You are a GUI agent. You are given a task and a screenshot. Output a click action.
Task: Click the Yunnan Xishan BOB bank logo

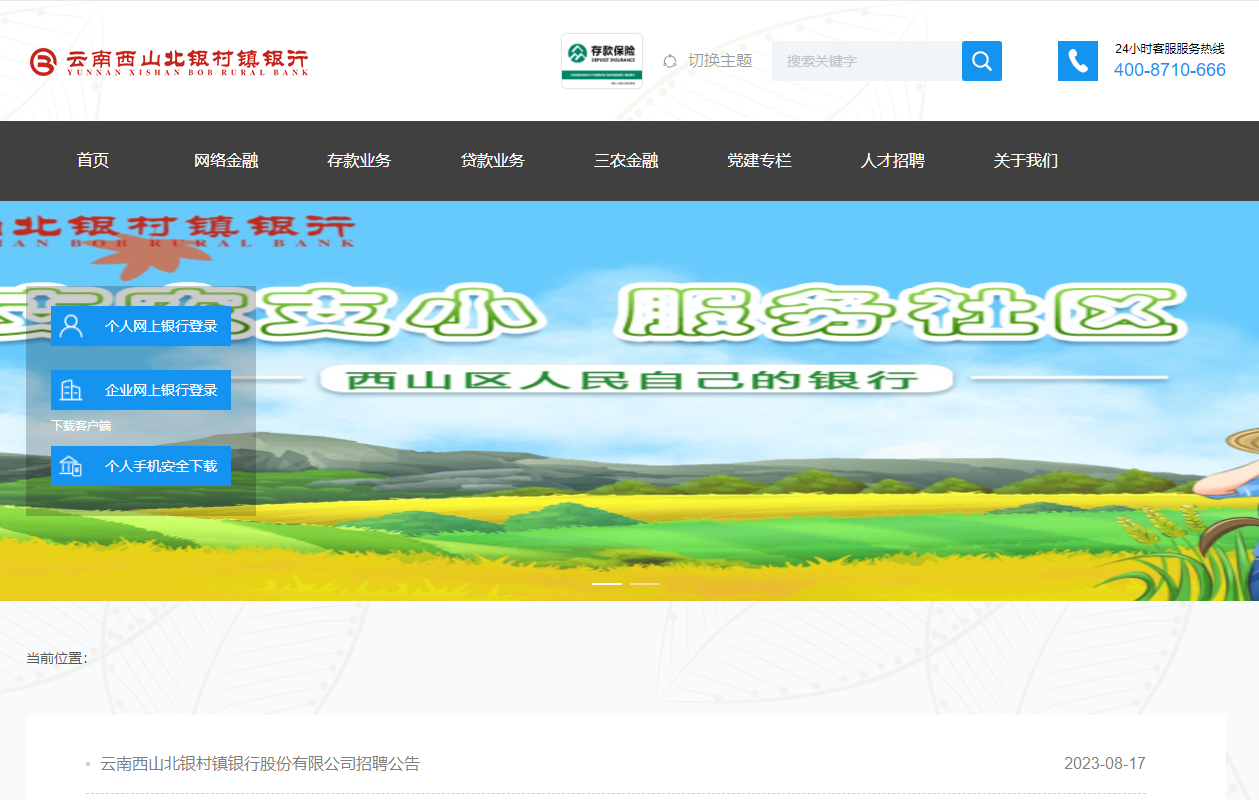point(169,62)
